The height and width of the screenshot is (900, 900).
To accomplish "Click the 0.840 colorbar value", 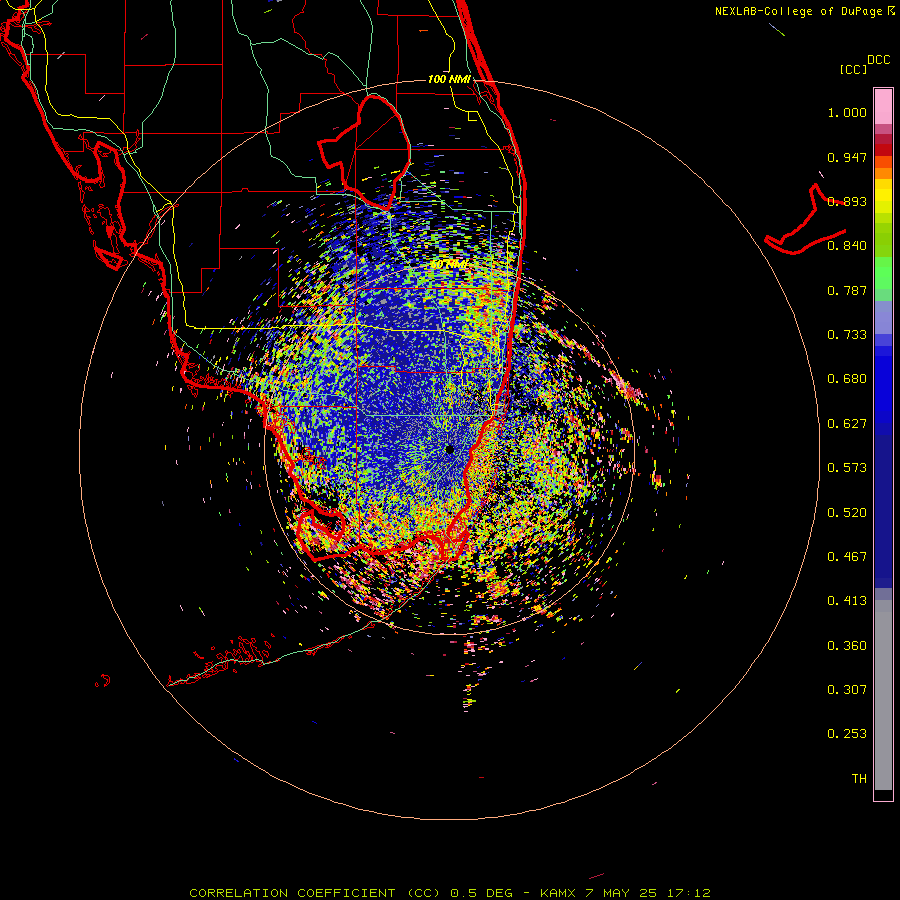I will point(847,246).
